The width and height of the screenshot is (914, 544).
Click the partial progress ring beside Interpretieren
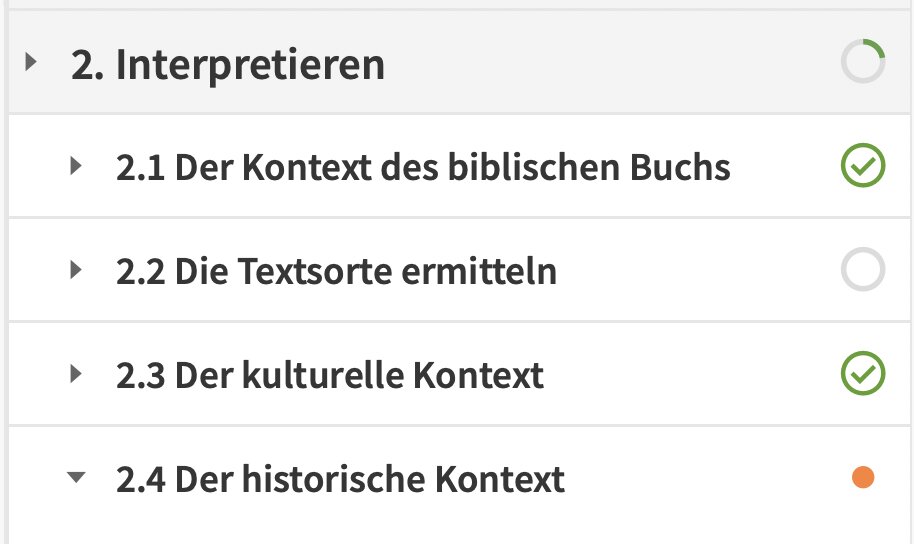(863, 61)
